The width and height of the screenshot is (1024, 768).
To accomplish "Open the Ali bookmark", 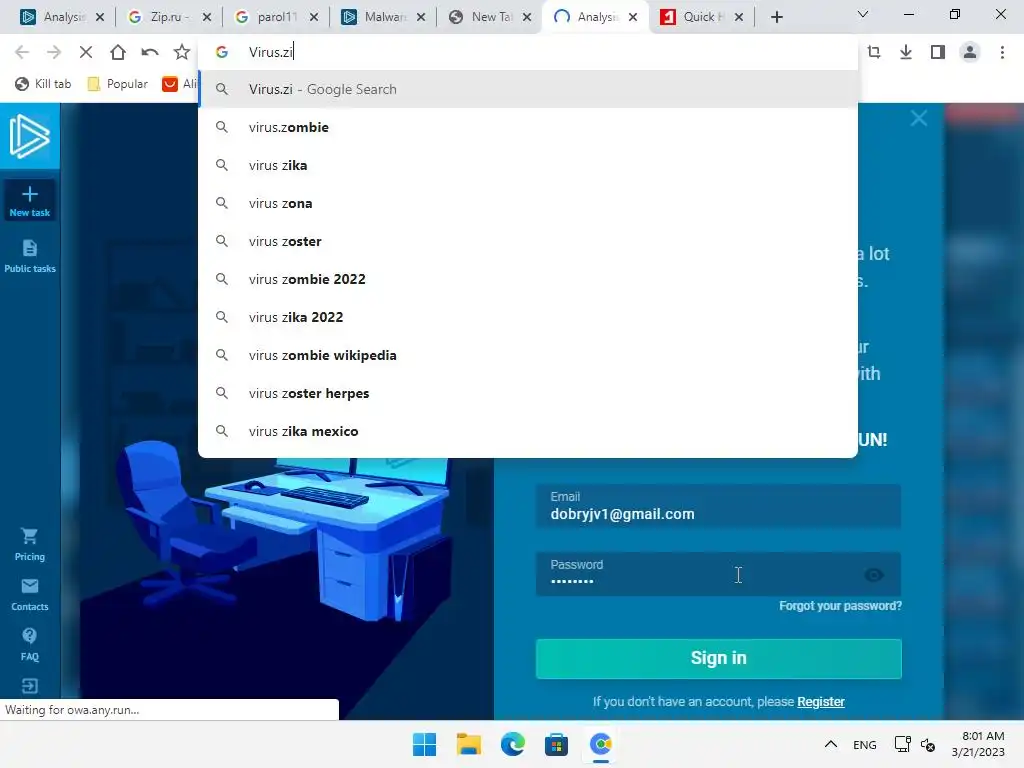I will coord(180,84).
